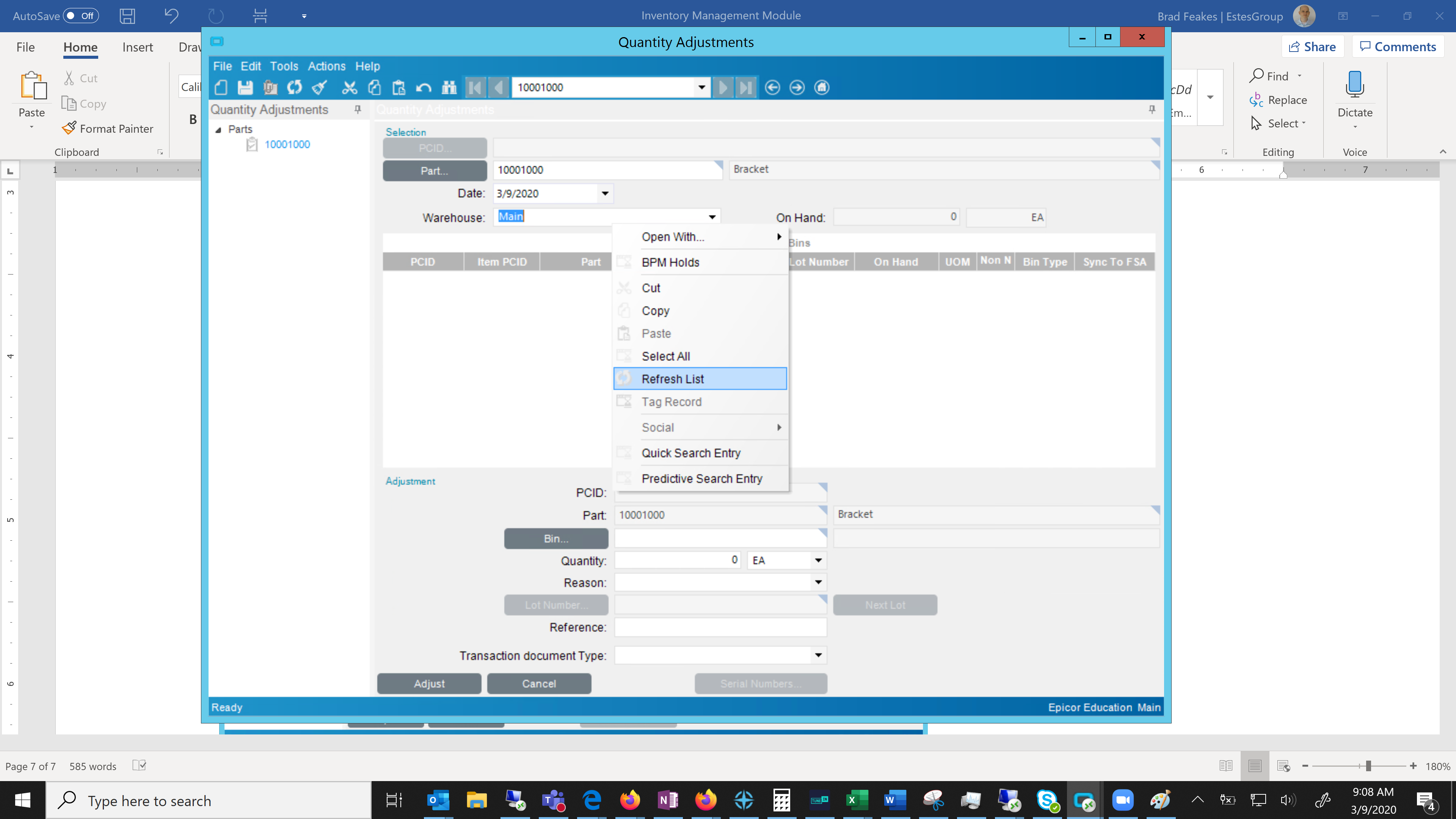Image resolution: width=1456 pixels, height=819 pixels.
Task: Click the Refresh arrows toolbar icon
Action: click(295, 87)
